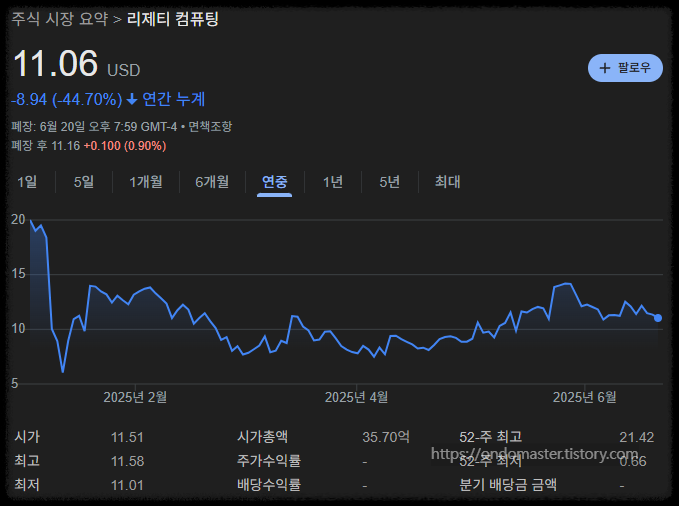Click the 폐장 후 11.16 after-hours text
This screenshot has height=506, width=679.
[45, 146]
